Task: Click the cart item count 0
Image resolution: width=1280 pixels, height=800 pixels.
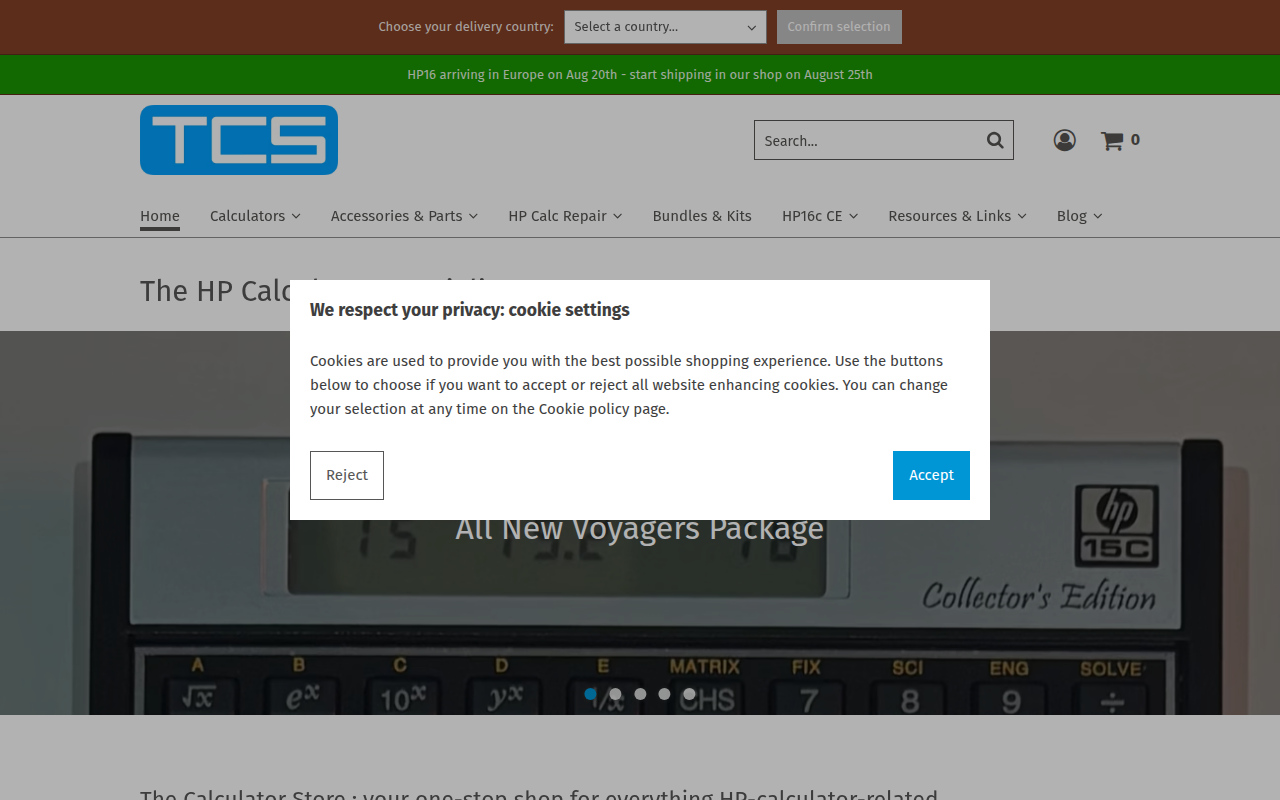Action: pos(1135,140)
